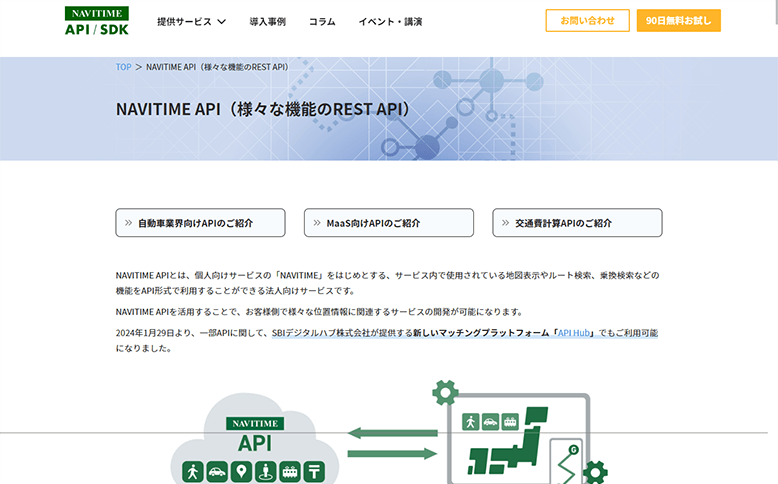Go to イベント・講演 page
This screenshot has height=484, width=778.
coord(390,21)
